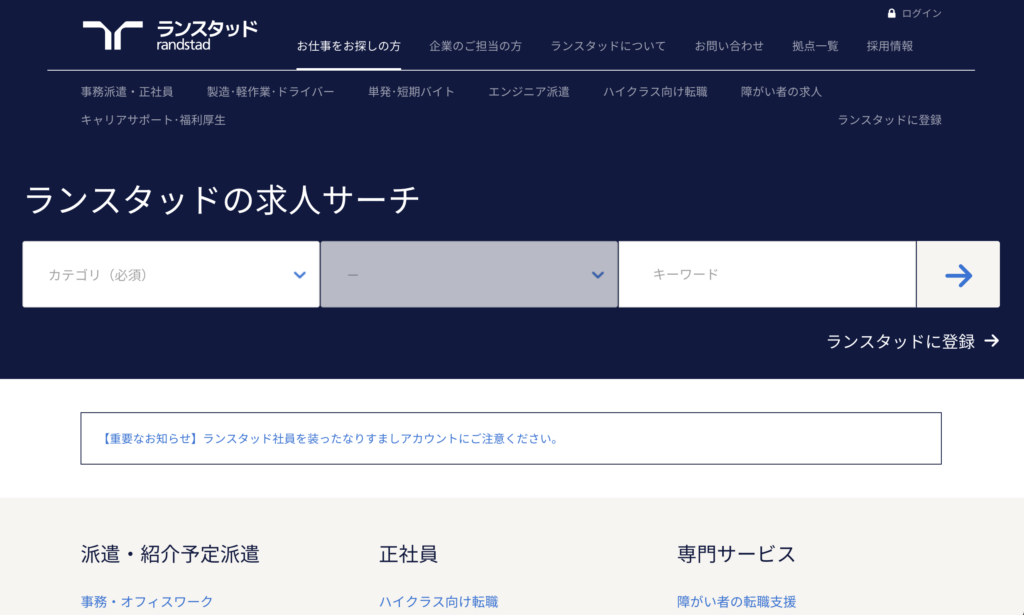
Task: Select the お仕事をお探しの方 tab
Action: (x=349, y=46)
